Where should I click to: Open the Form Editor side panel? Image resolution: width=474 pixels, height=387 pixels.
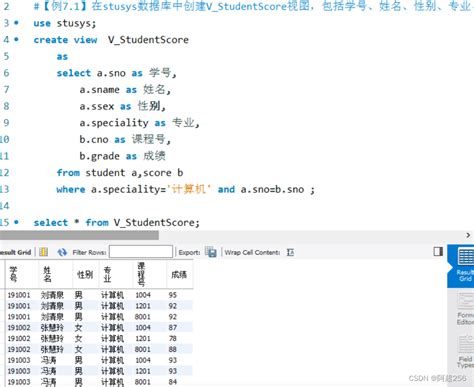pyautogui.click(x=465, y=308)
